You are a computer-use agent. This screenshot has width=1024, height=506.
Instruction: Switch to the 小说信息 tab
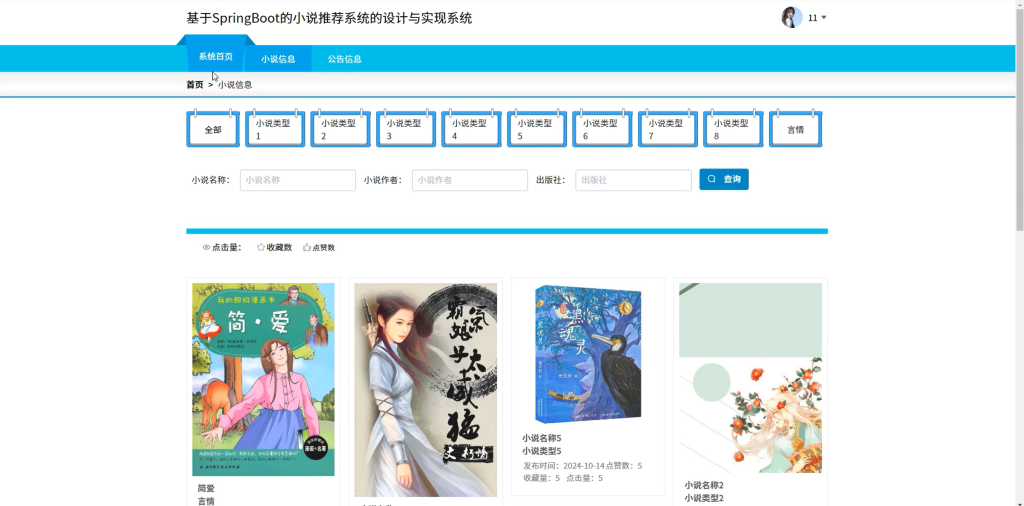pyautogui.click(x=278, y=59)
